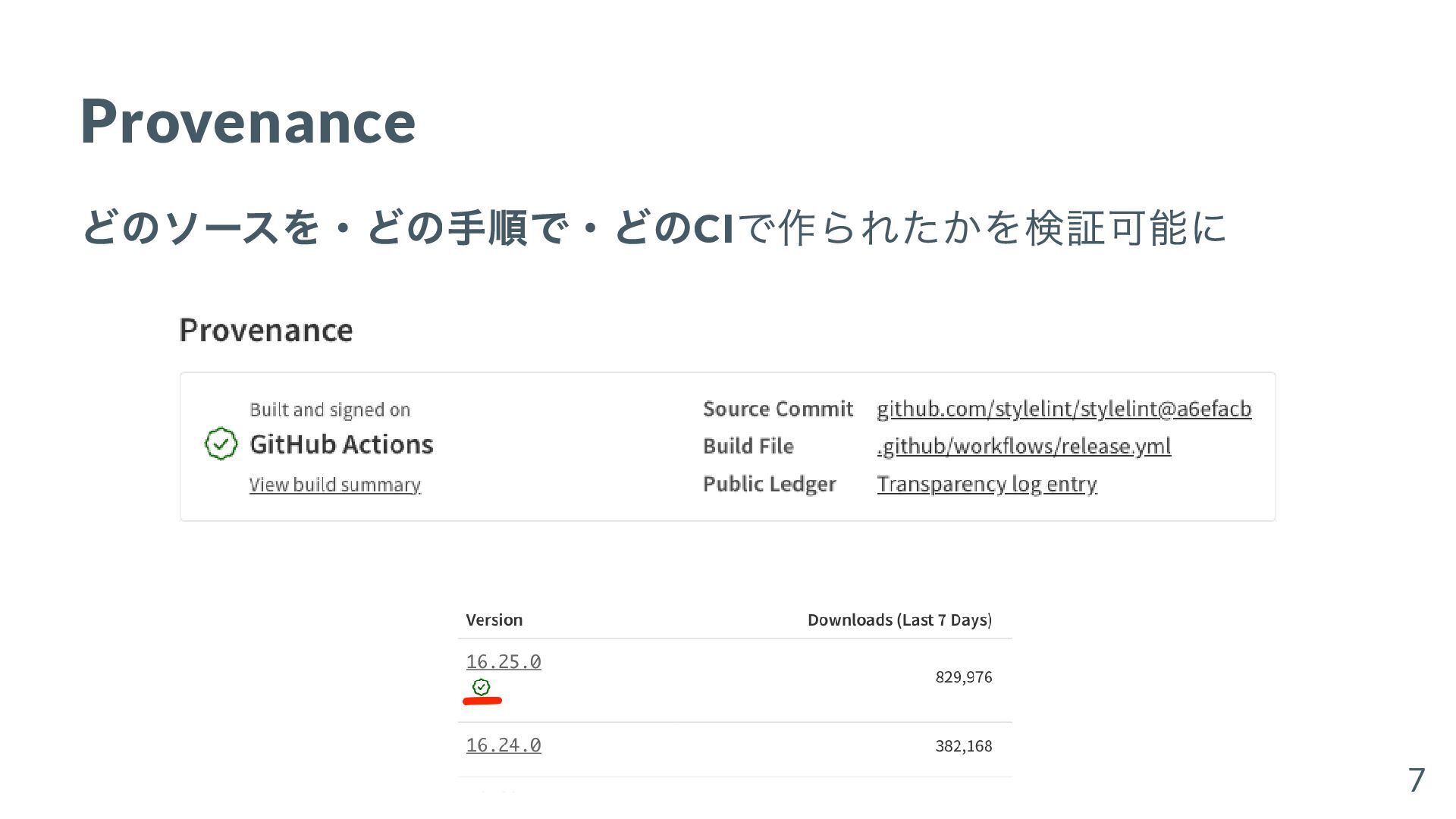
Task: Click the Version column header
Action: [494, 620]
